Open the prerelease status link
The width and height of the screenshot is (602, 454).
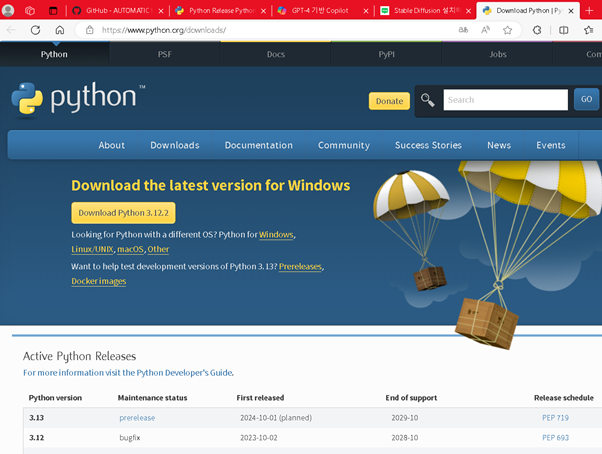[137, 418]
